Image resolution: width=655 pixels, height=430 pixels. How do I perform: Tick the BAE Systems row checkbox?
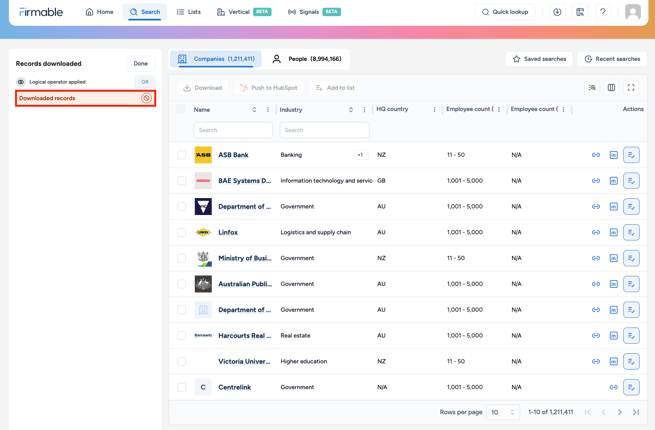point(181,181)
